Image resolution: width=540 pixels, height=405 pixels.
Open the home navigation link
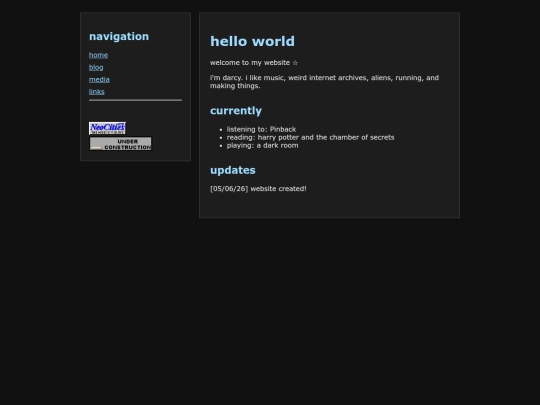[98, 55]
